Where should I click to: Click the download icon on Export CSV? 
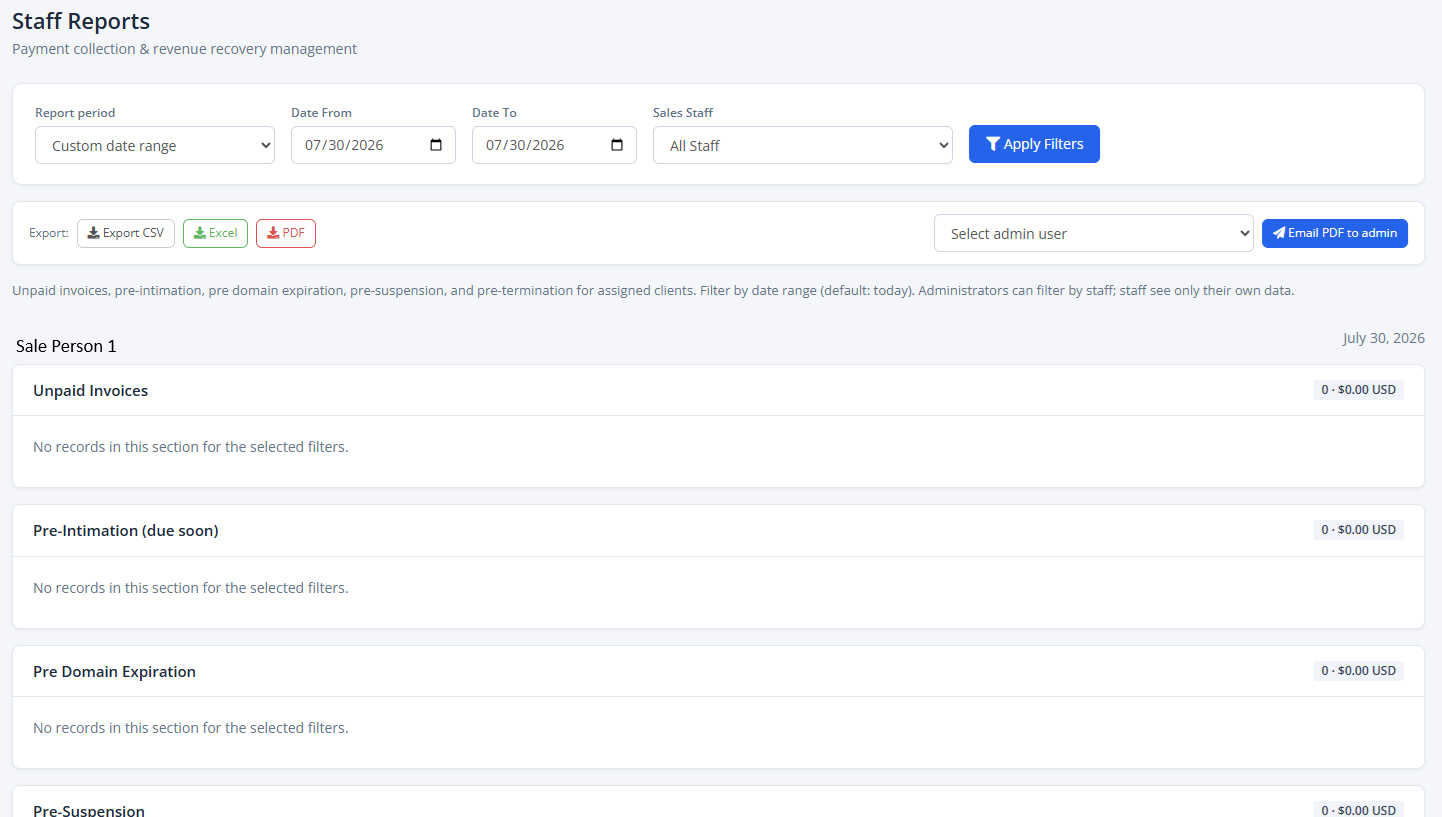(x=93, y=233)
